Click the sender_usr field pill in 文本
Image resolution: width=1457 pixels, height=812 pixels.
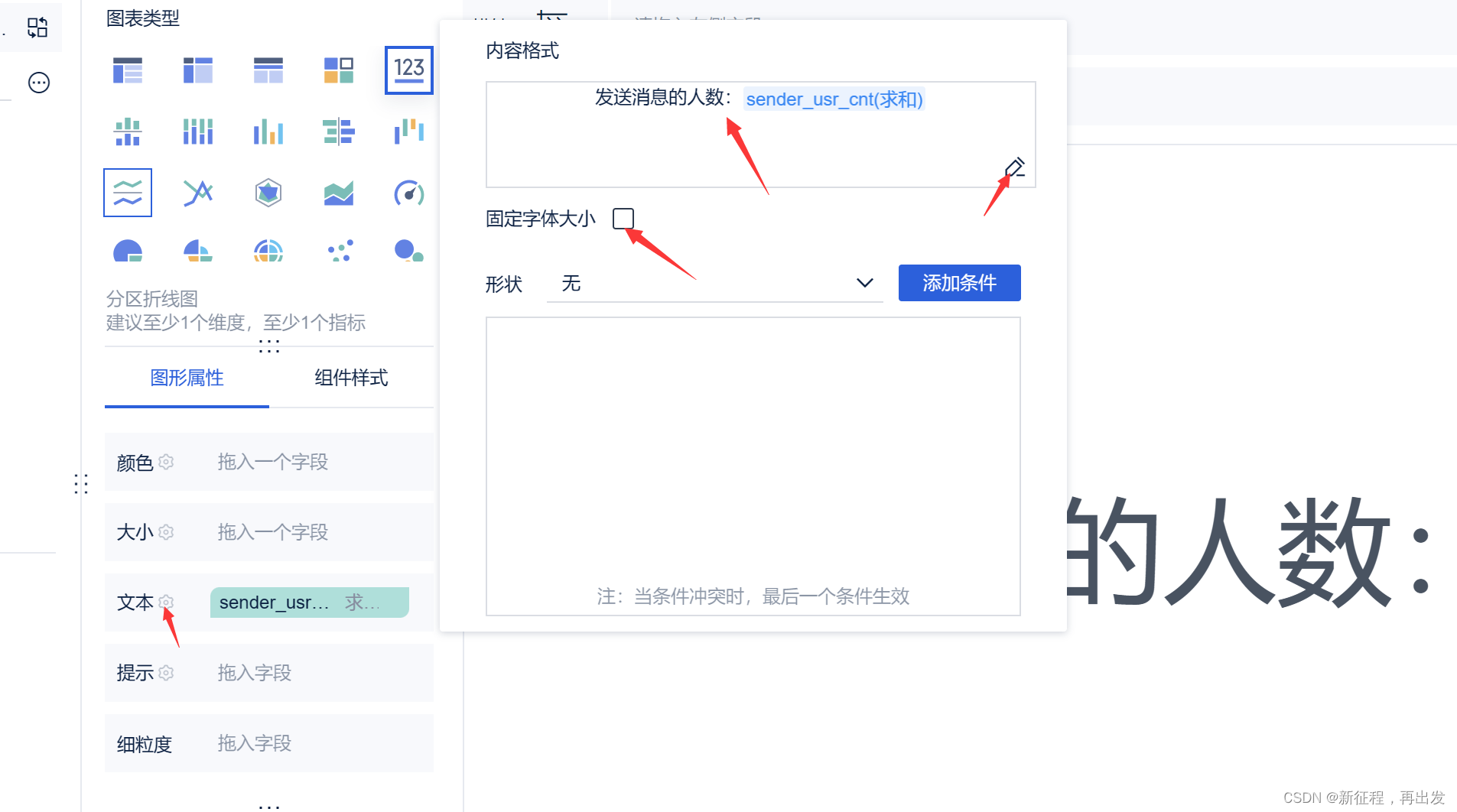click(x=310, y=603)
